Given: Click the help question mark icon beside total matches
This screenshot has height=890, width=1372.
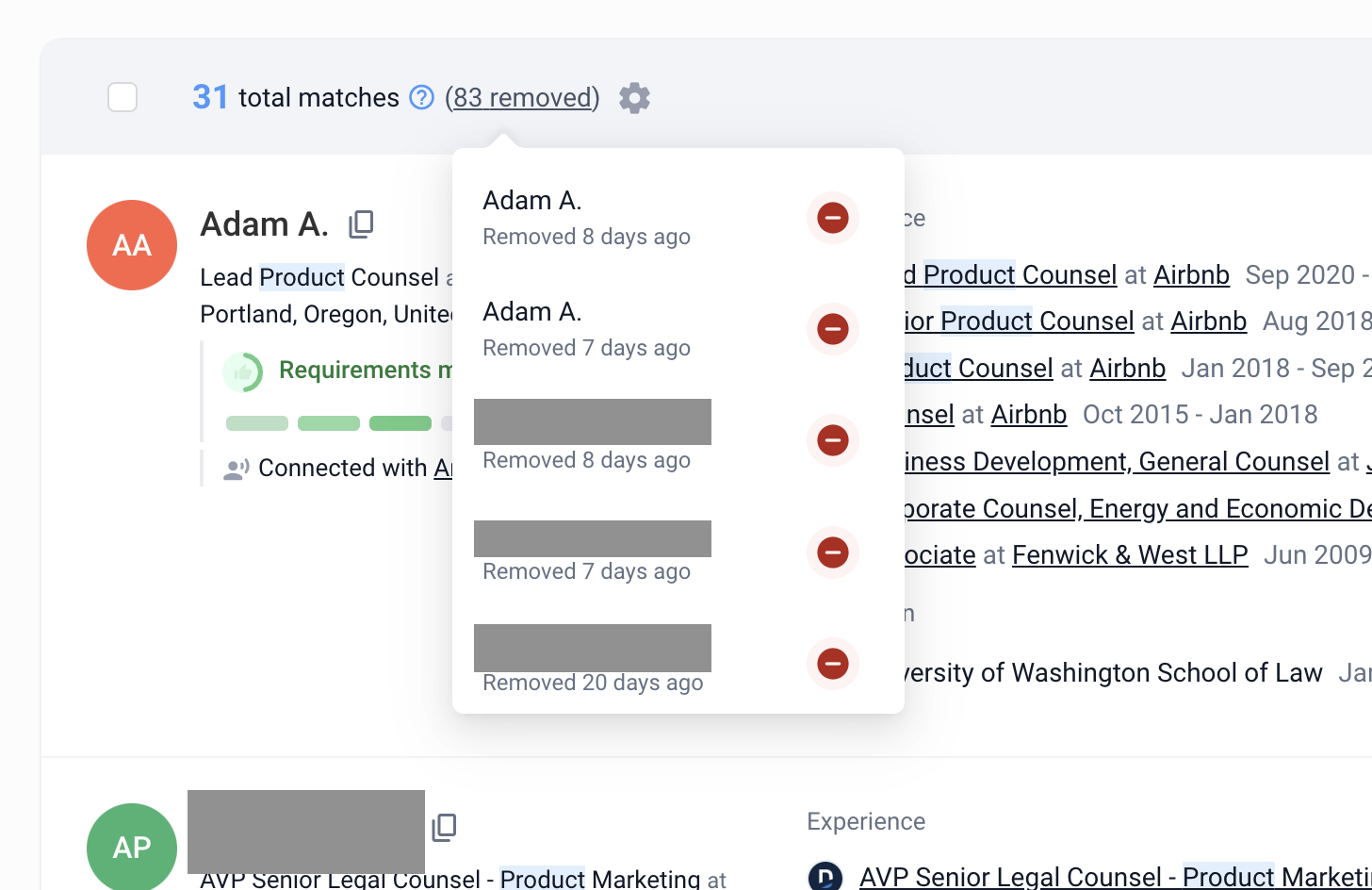Looking at the screenshot, I should 421,97.
